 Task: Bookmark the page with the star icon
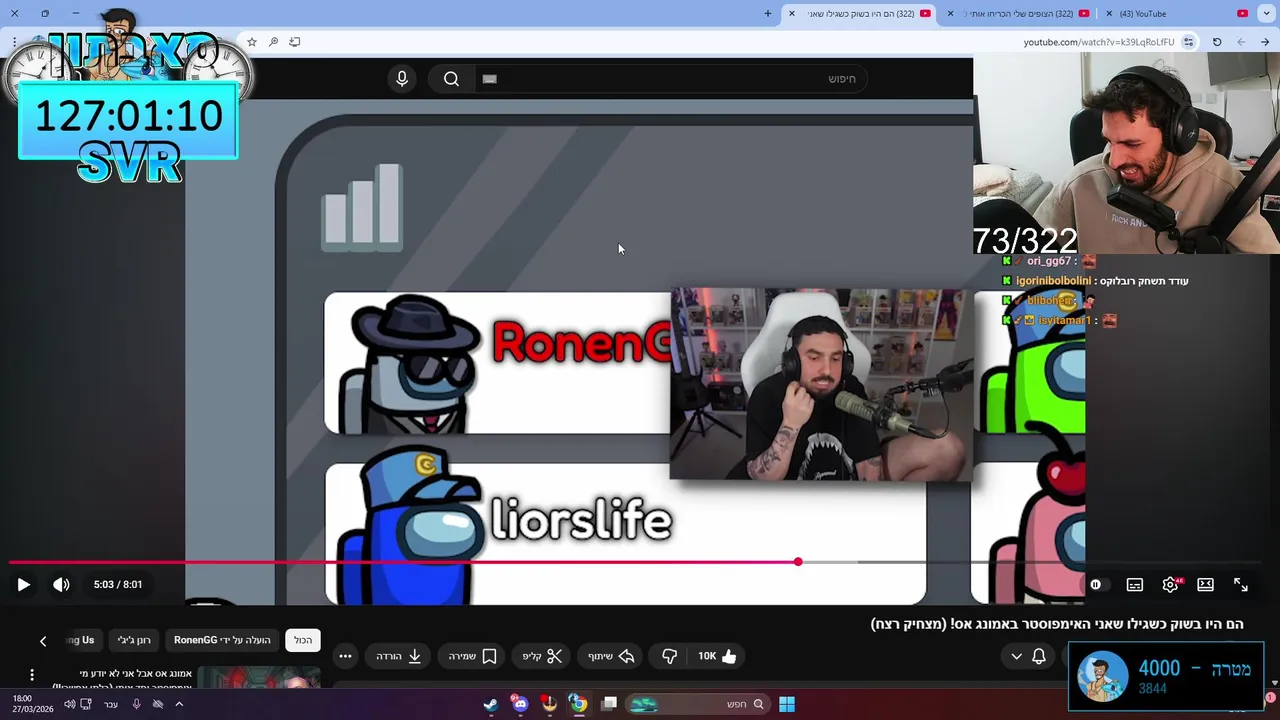click(x=252, y=42)
